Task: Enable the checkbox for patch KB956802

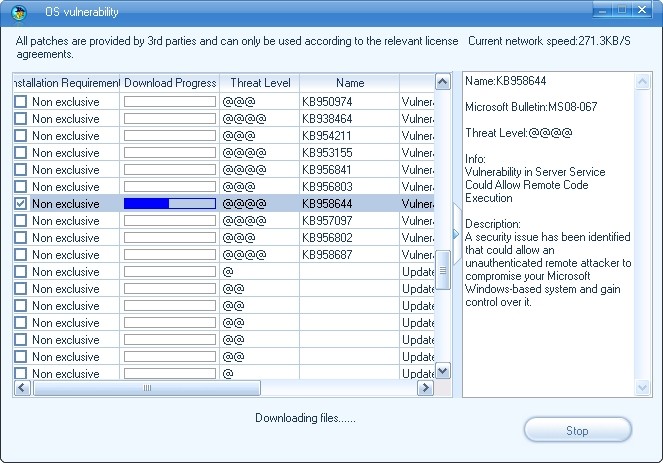Action: [21, 238]
